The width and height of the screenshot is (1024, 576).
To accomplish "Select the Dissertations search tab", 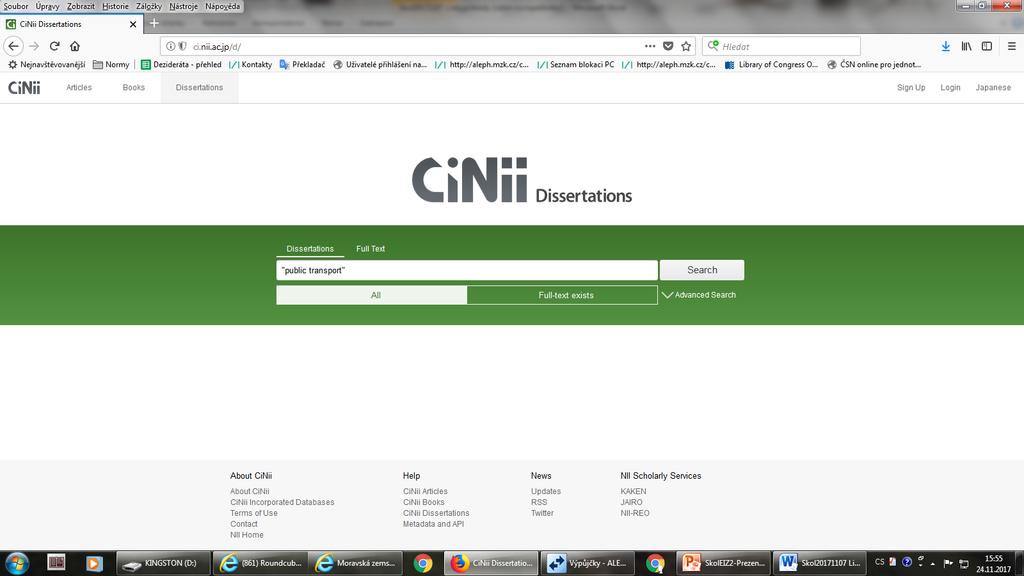I will (x=310, y=249).
